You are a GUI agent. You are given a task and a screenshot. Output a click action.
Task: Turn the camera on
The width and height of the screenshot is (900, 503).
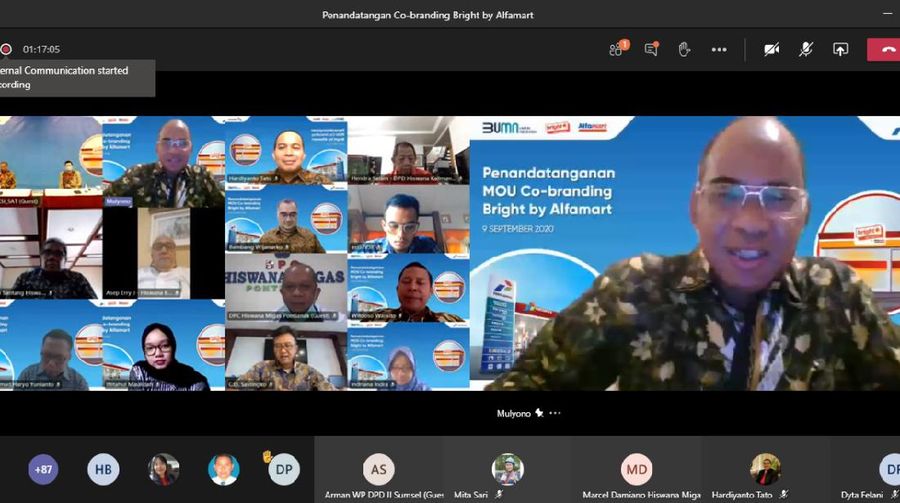point(771,49)
